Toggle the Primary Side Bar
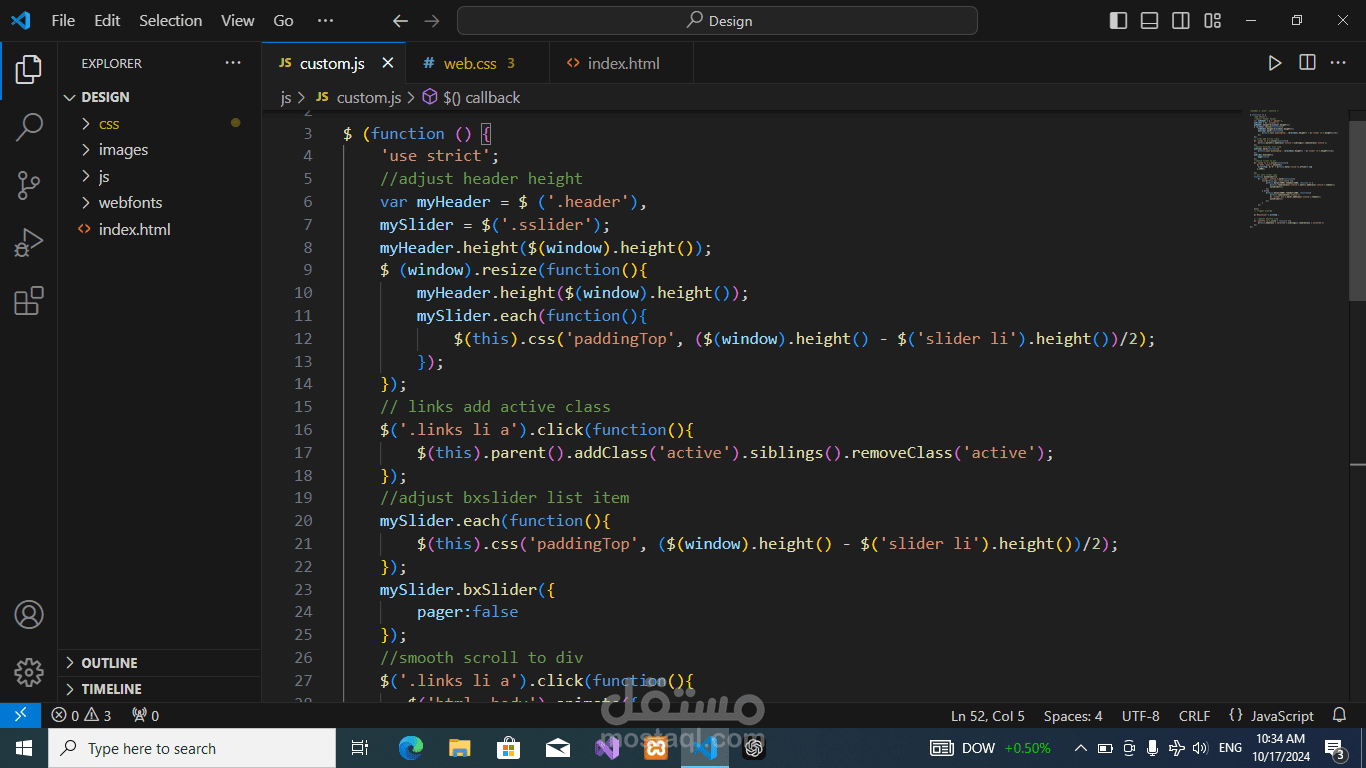The width and height of the screenshot is (1366, 768). click(1119, 20)
